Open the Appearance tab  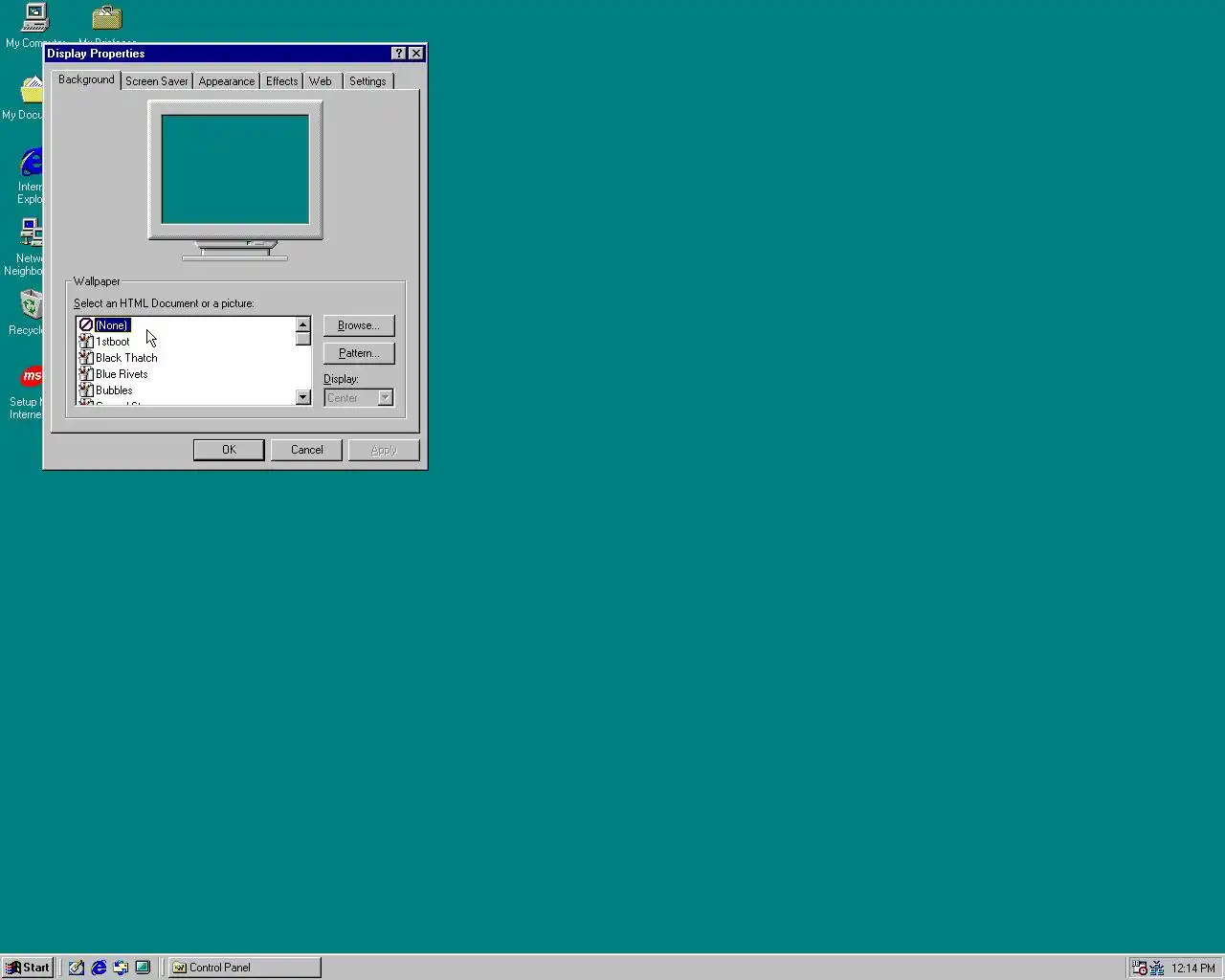click(227, 81)
